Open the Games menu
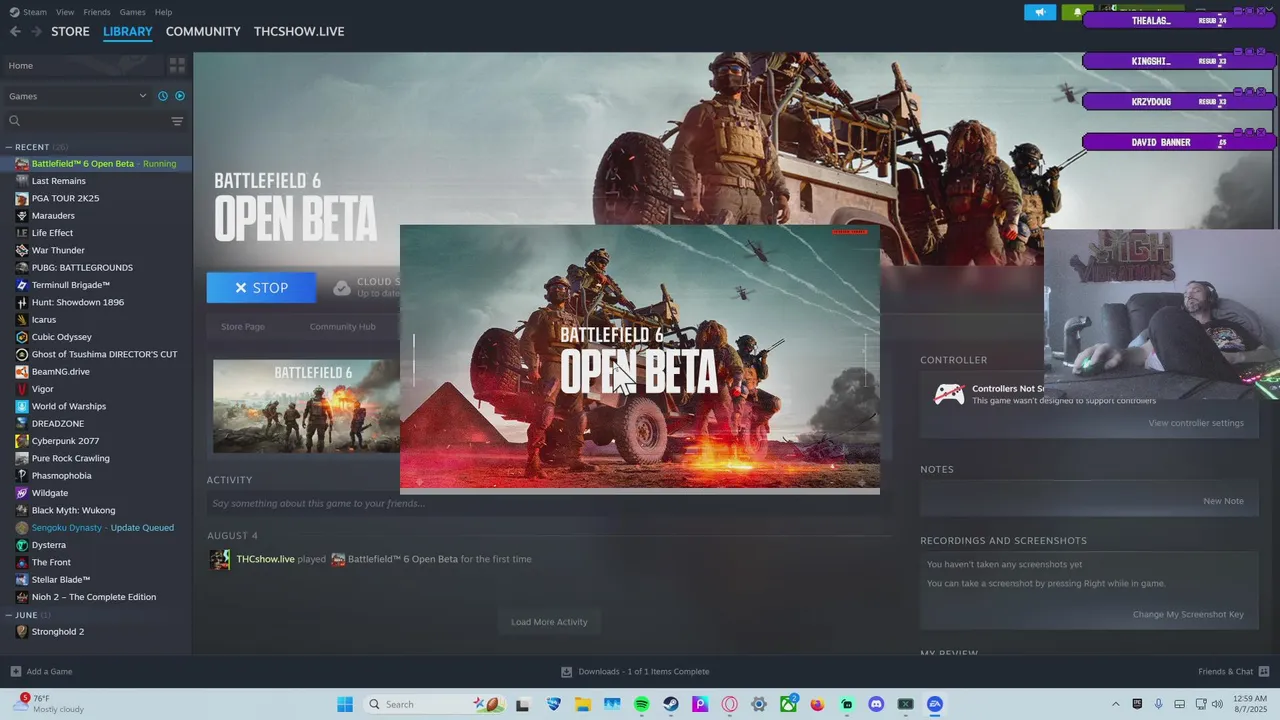The width and height of the screenshot is (1280, 720). pos(132,12)
